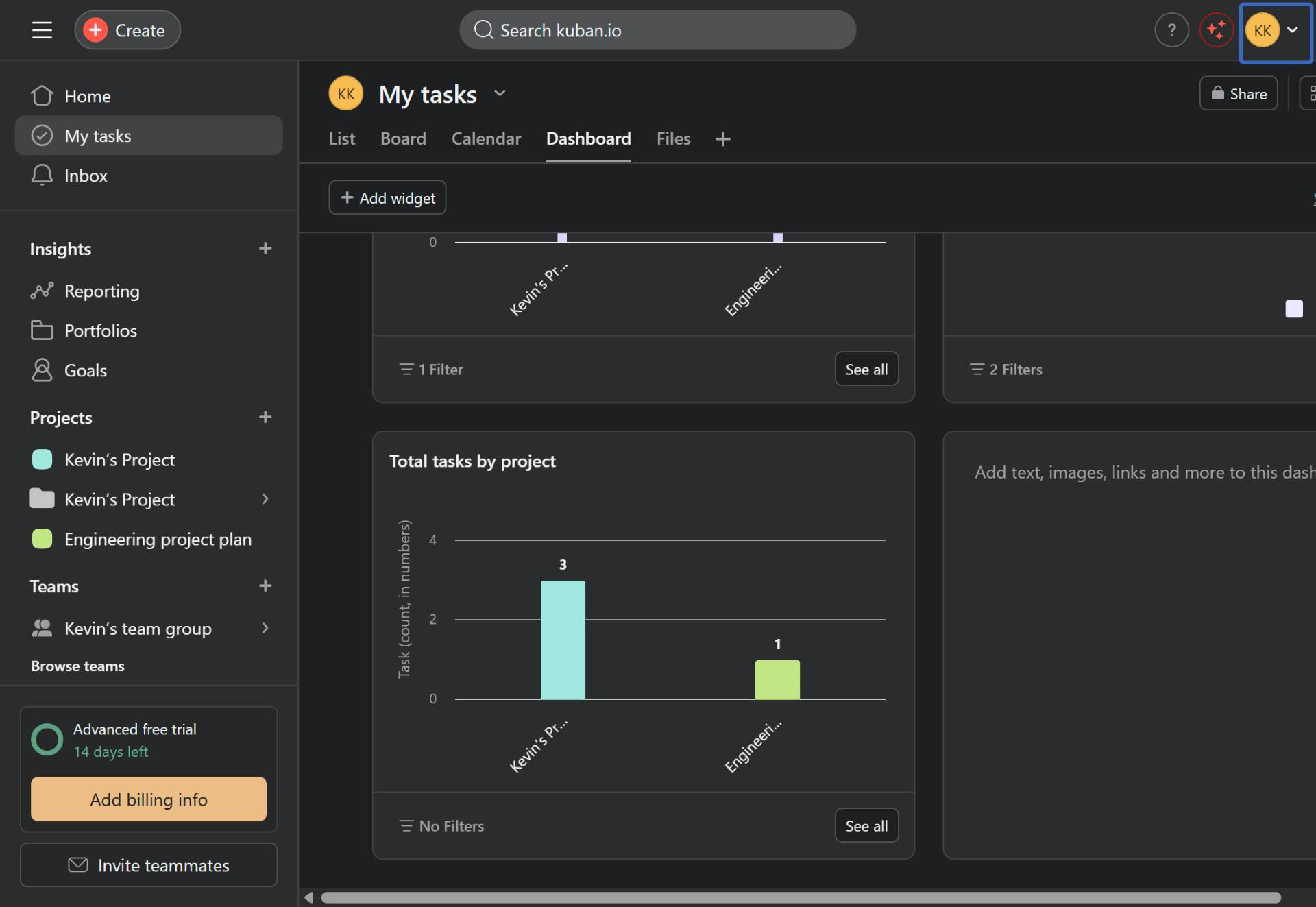The image size is (1316, 907).
Task: Select the Dashboard tab
Action: click(588, 139)
